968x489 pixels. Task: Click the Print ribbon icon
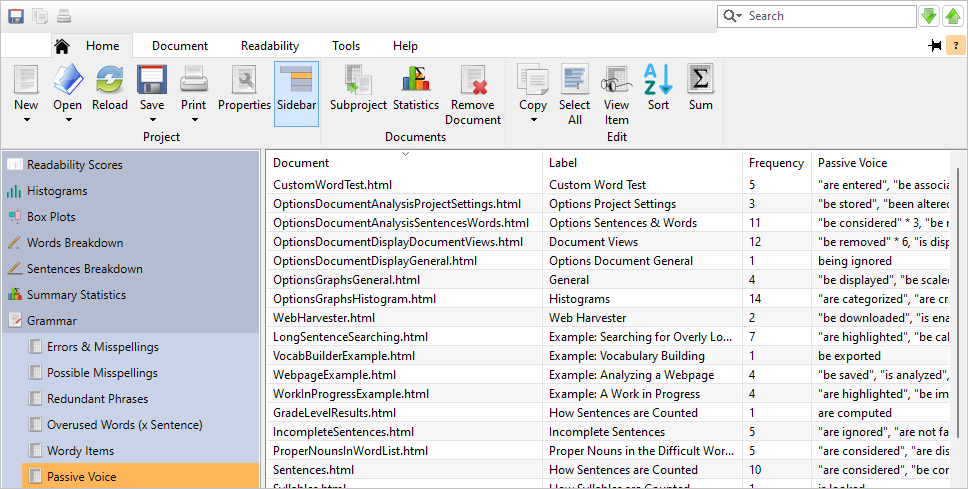[x=194, y=80]
